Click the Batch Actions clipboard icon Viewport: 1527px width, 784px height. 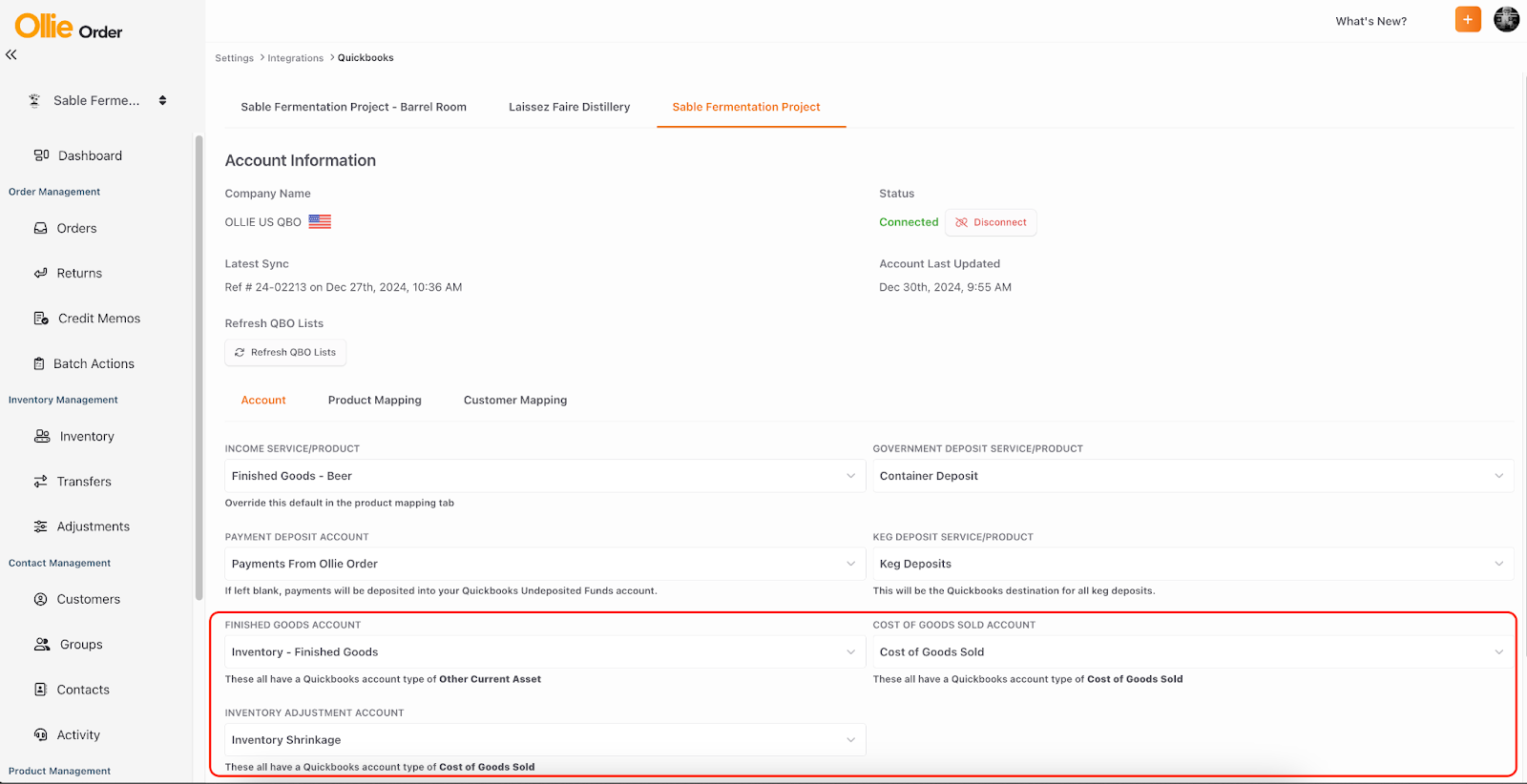pos(39,363)
